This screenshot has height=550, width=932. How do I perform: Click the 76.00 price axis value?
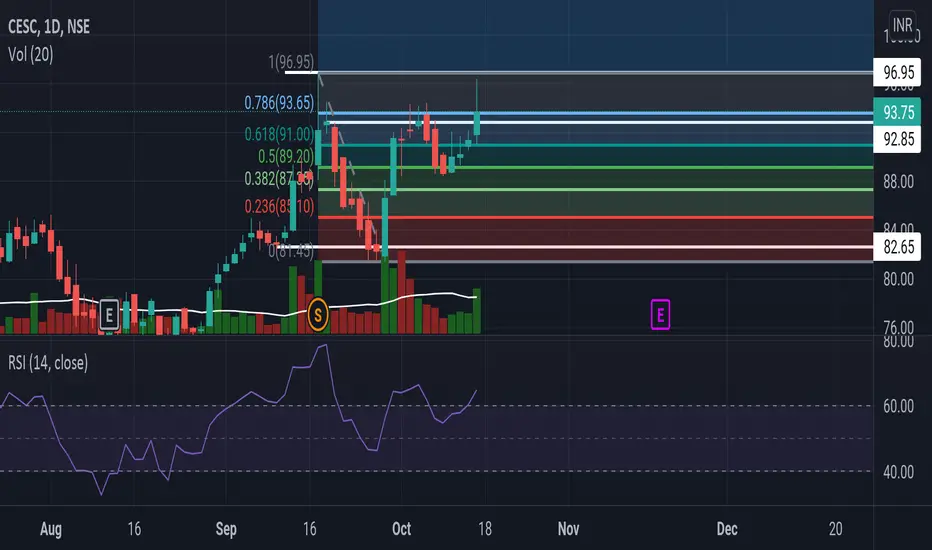point(898,327)
